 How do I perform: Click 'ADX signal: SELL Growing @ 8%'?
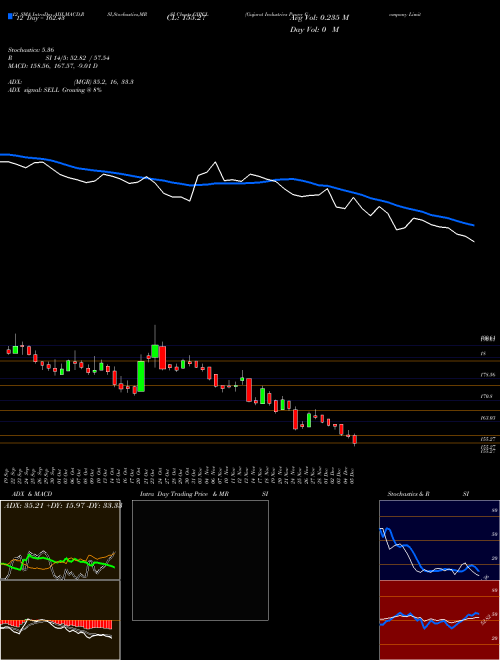[55, 90]
